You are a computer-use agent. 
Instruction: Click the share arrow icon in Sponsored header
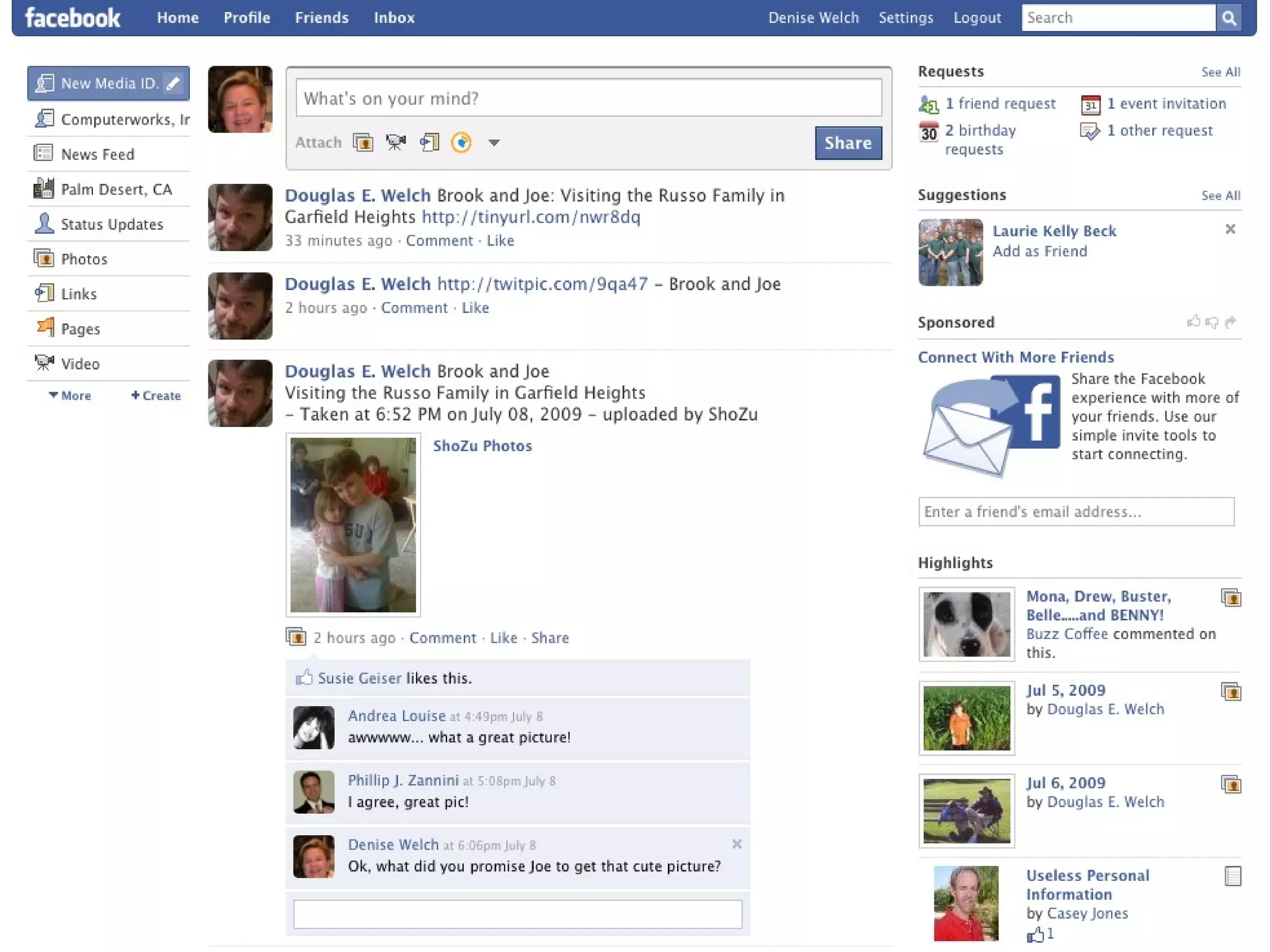[1231, 322]
